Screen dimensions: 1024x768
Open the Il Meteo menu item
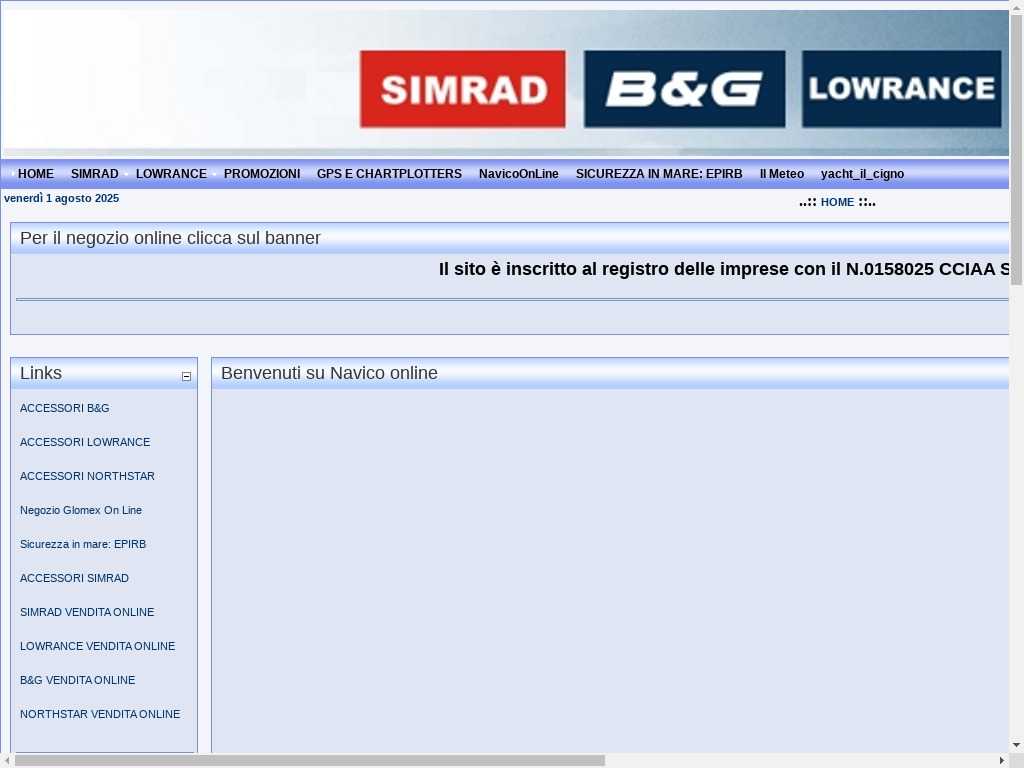[782, 174]
